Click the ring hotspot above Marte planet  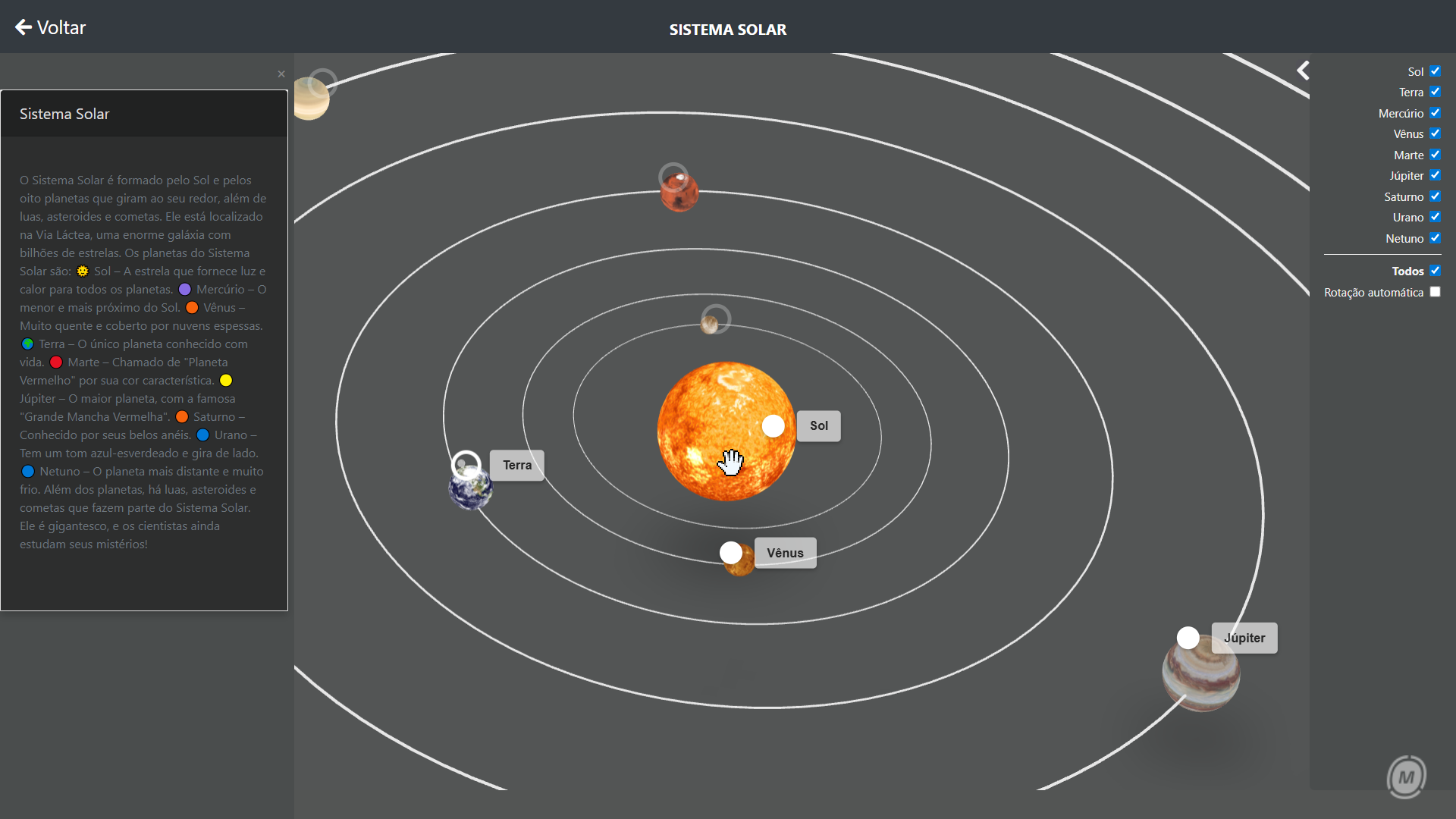[673, 177]
